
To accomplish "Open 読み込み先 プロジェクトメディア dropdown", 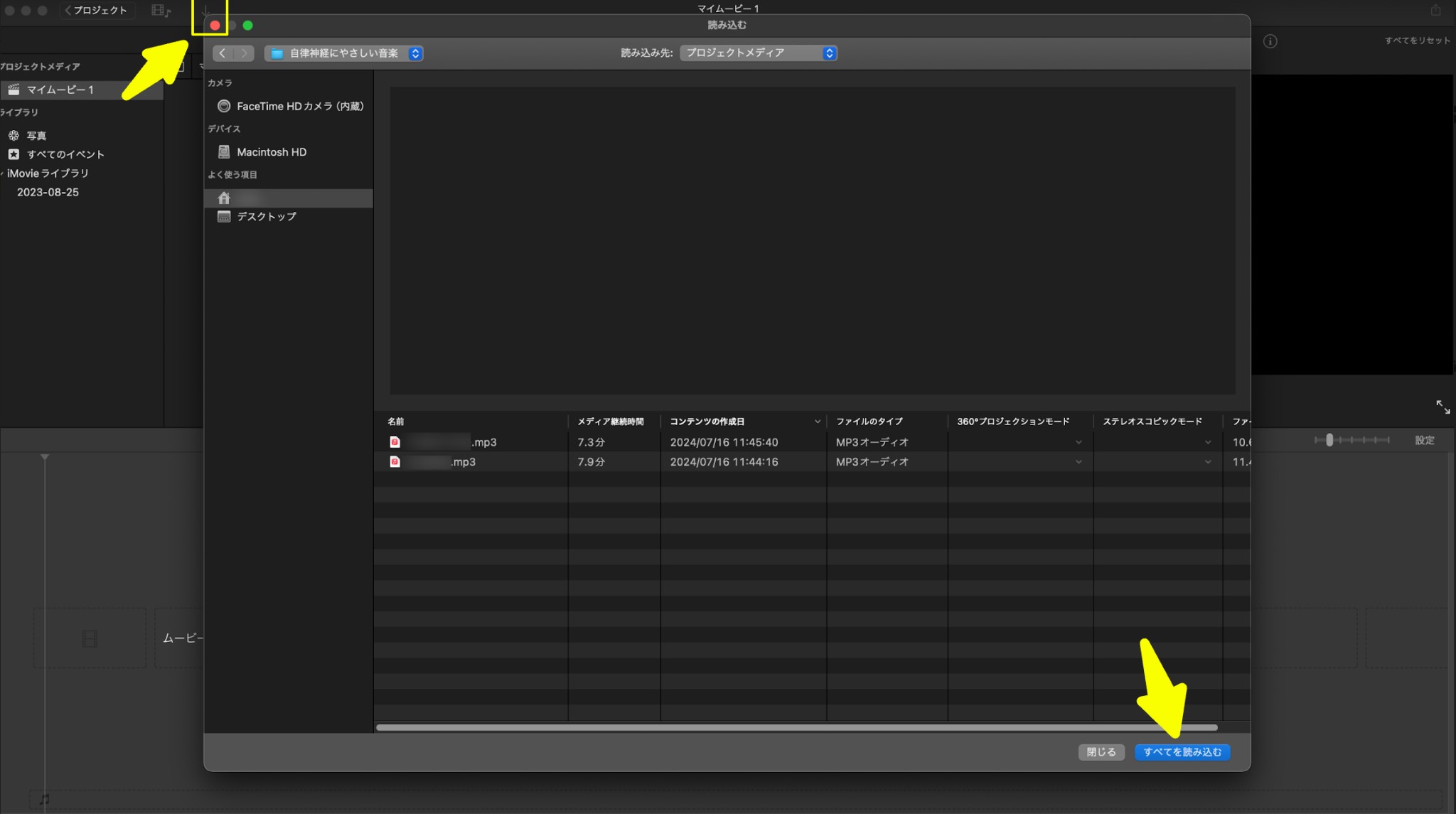I will pyautogui.click(x=758, y=53).
